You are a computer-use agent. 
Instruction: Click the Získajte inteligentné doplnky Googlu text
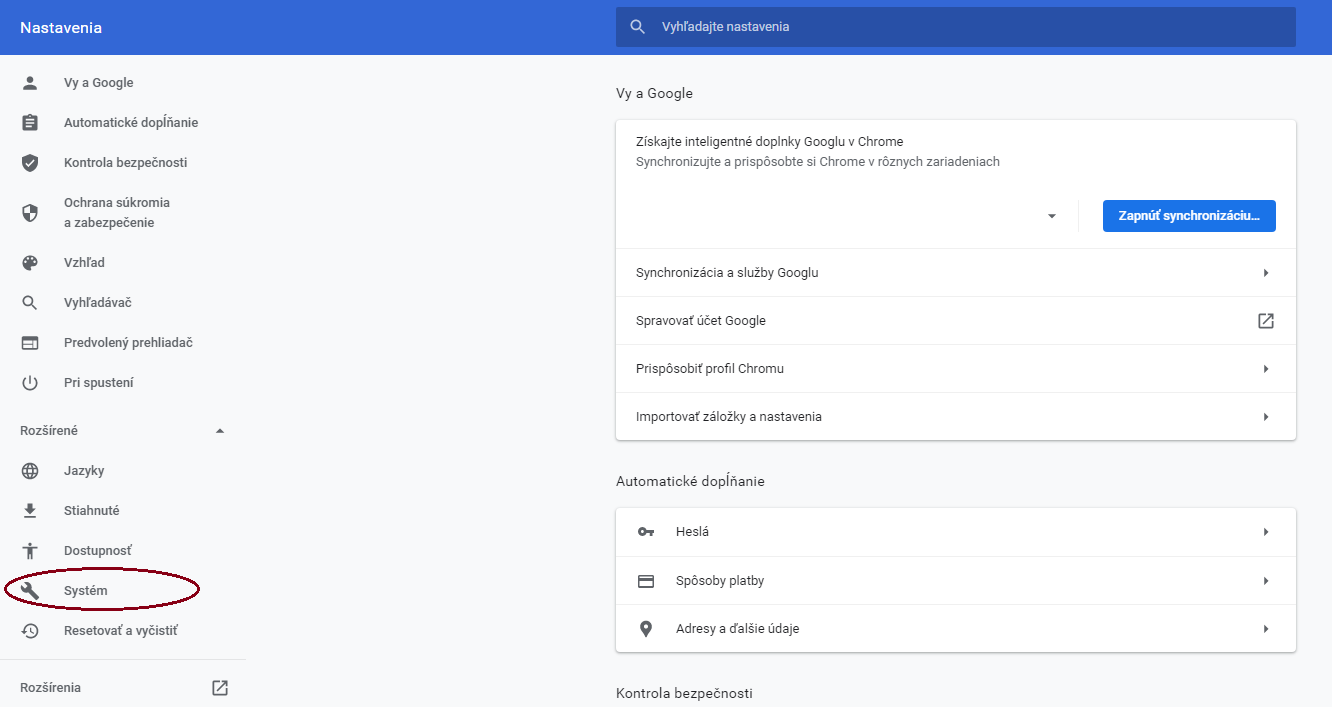click(770, 142)
